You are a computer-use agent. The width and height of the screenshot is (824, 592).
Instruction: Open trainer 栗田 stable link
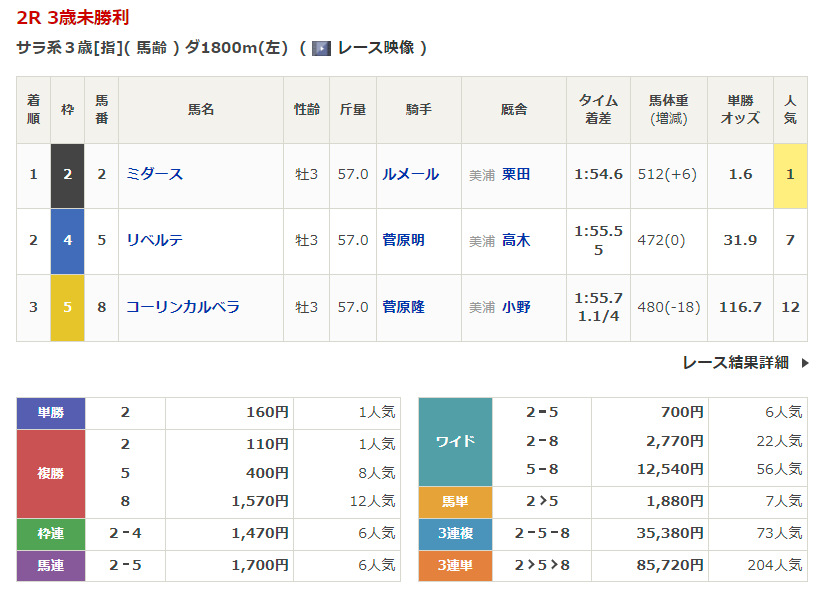[x=516, y=174]
